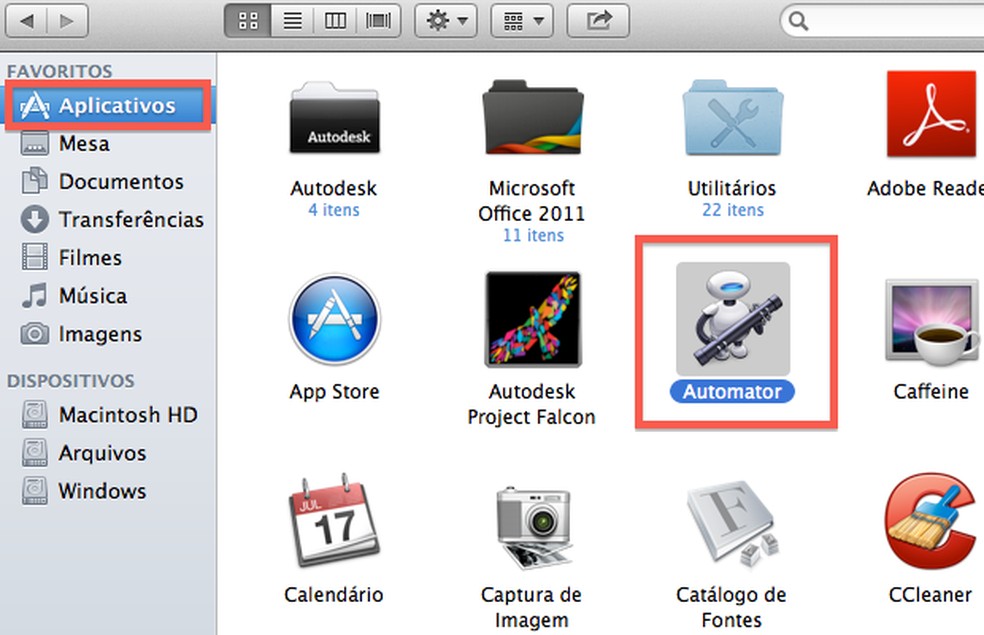The image size is (984, 635).
Task: Select Aplicativos in the sidebar
Action: (x=108, y=105)
